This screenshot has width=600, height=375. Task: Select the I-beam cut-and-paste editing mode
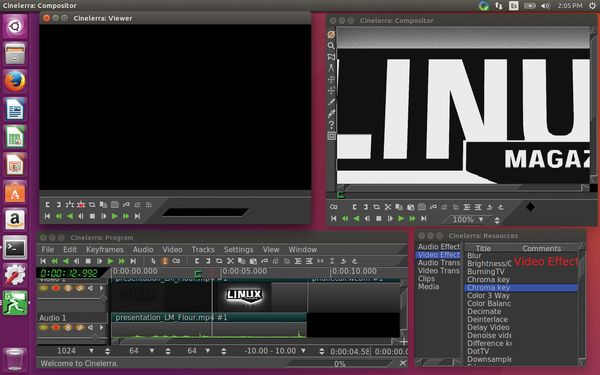(165, 261)
